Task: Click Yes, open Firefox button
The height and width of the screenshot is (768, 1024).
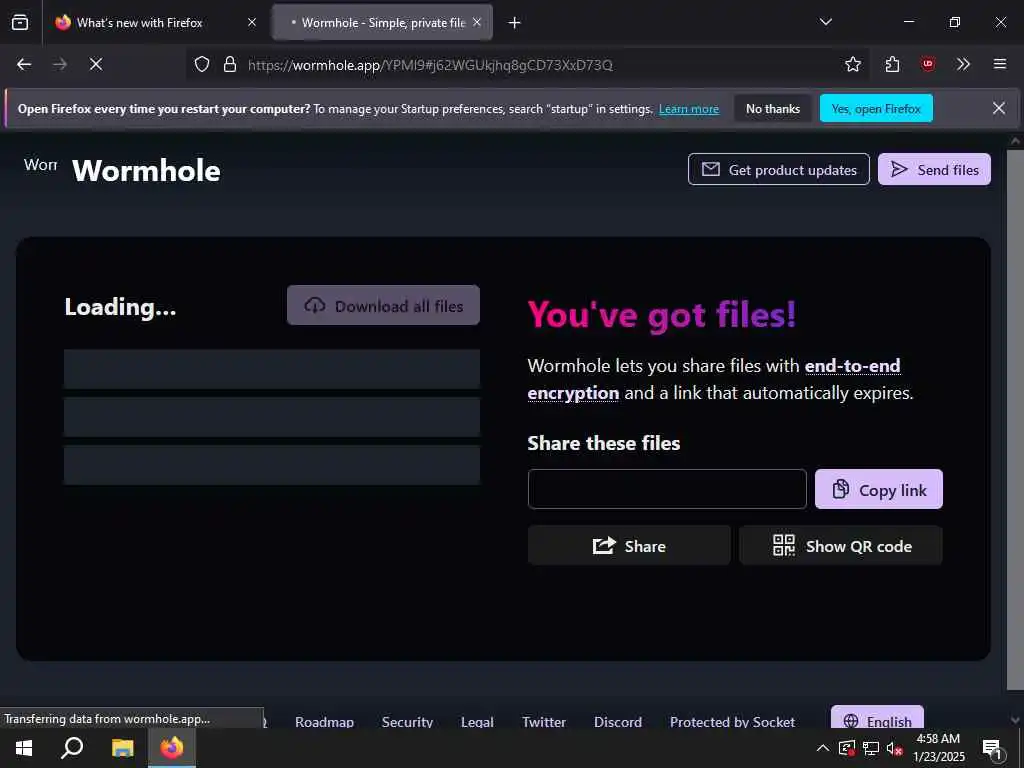Action: [876, 108]
